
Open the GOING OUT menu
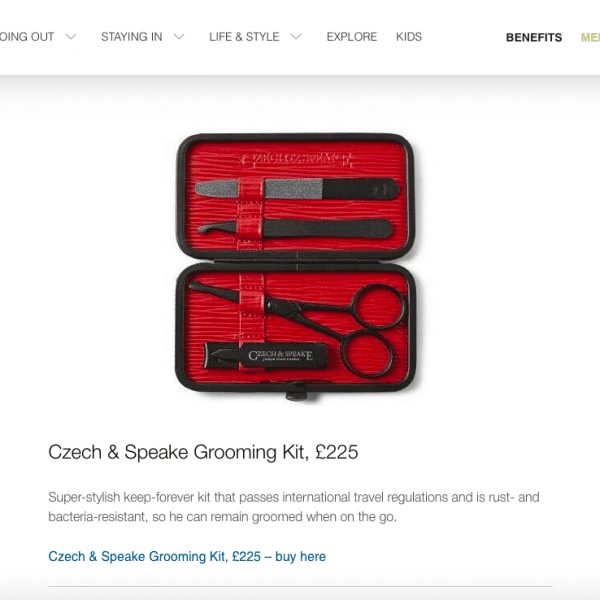click(x=27, y=37)
